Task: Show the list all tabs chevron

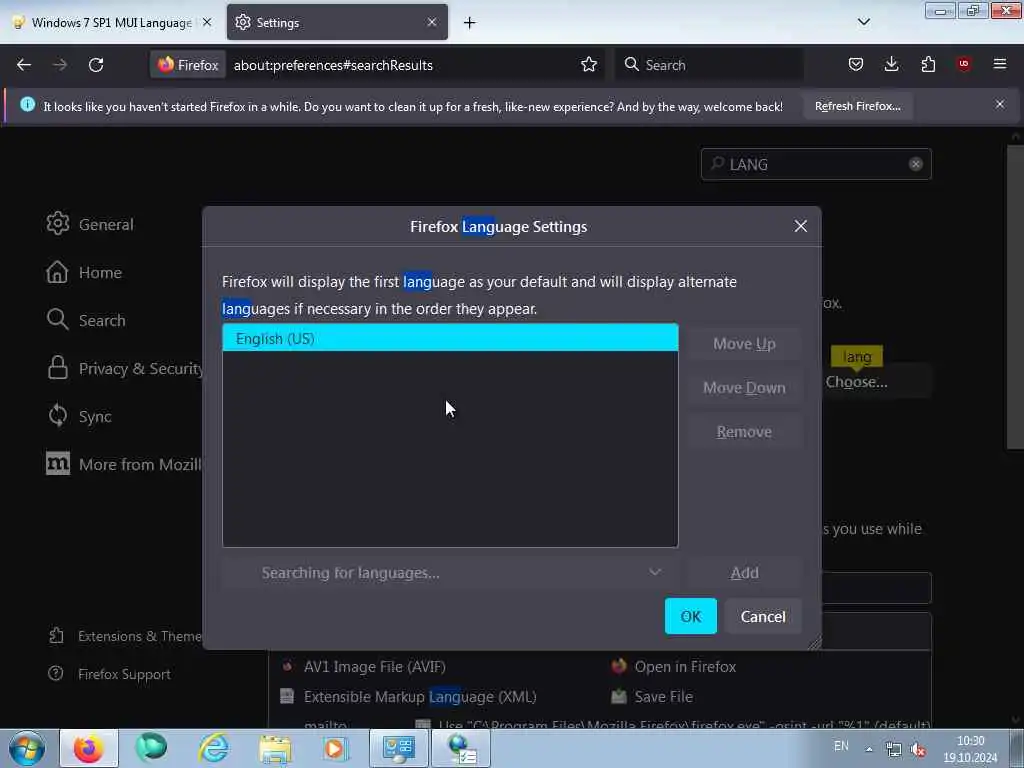Action: click(863, 22)
